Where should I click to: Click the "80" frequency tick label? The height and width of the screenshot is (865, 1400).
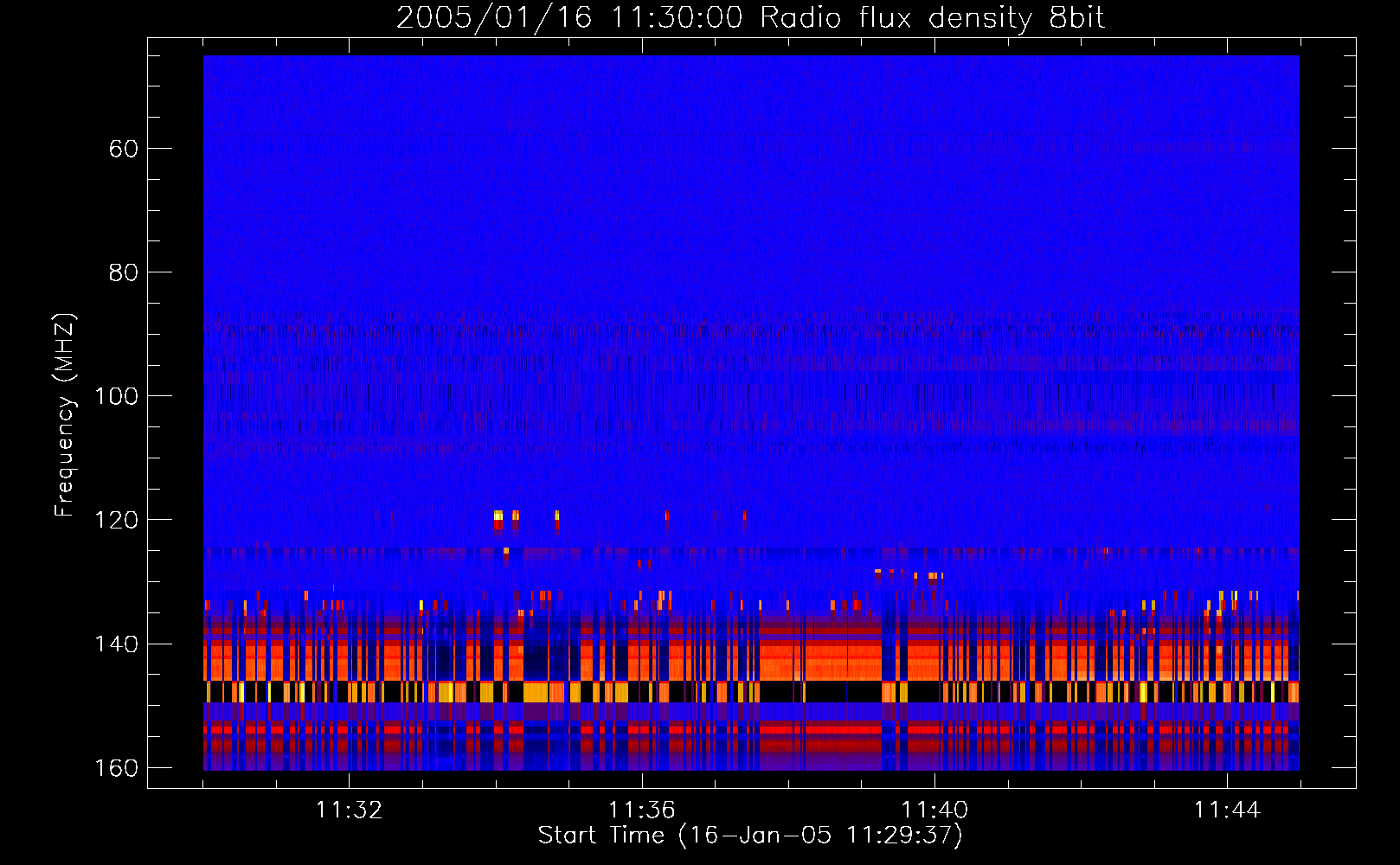tap(124, 272)
